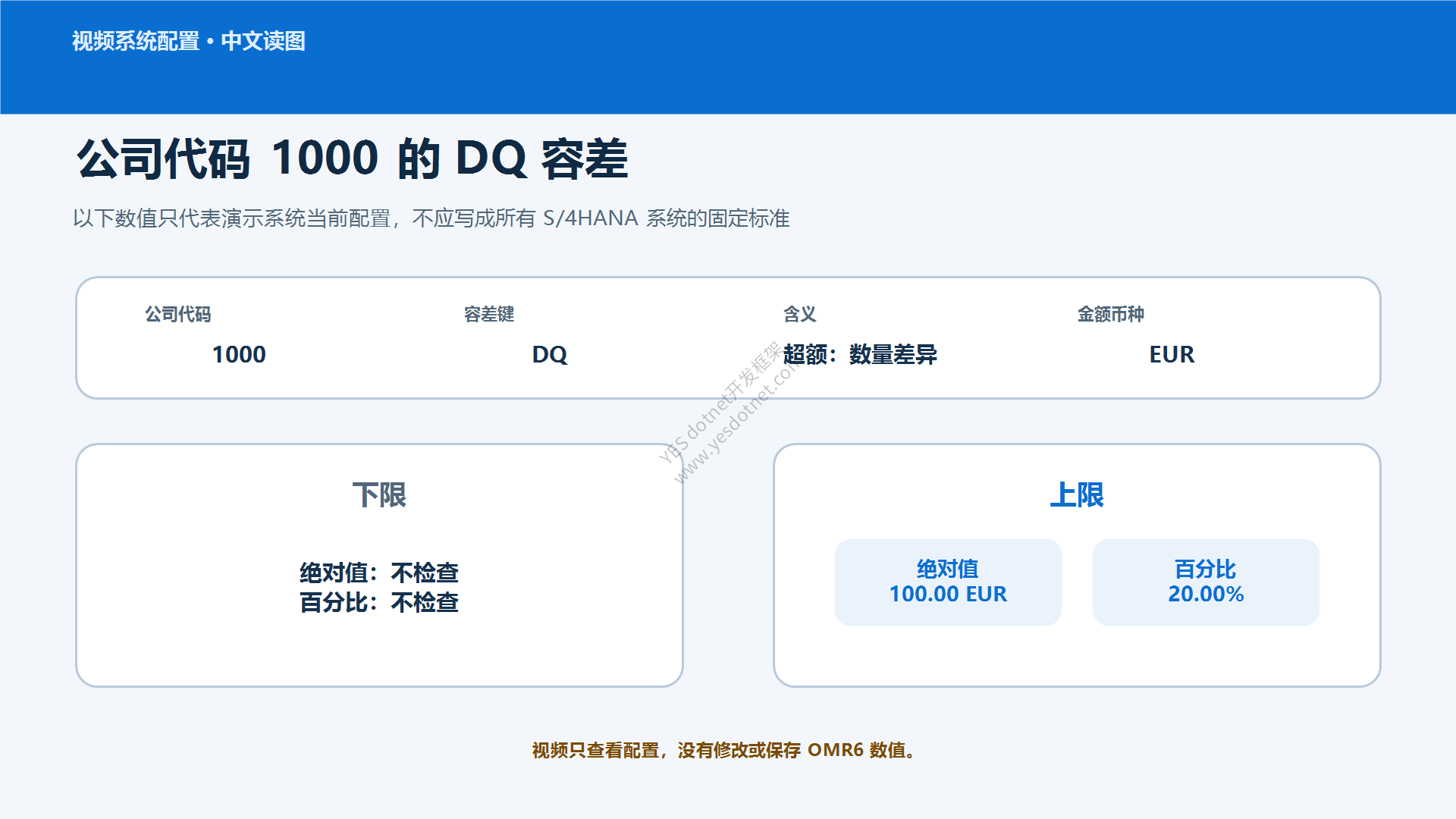Click the upper limit 百分比 label
Image resolution: width=1456 pixels, height=819 pixels.
click(x=1206, y=569)
